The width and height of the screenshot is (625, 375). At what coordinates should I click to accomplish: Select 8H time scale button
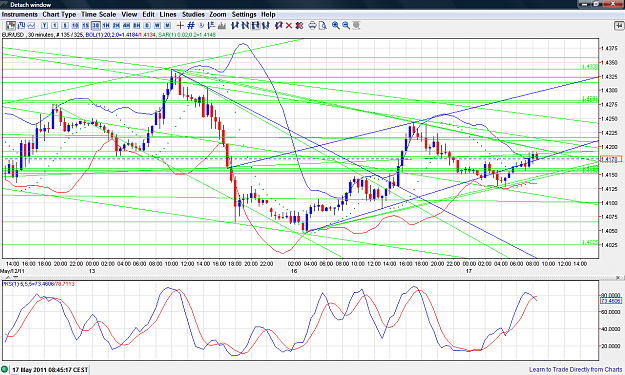(x=137, y=26)
